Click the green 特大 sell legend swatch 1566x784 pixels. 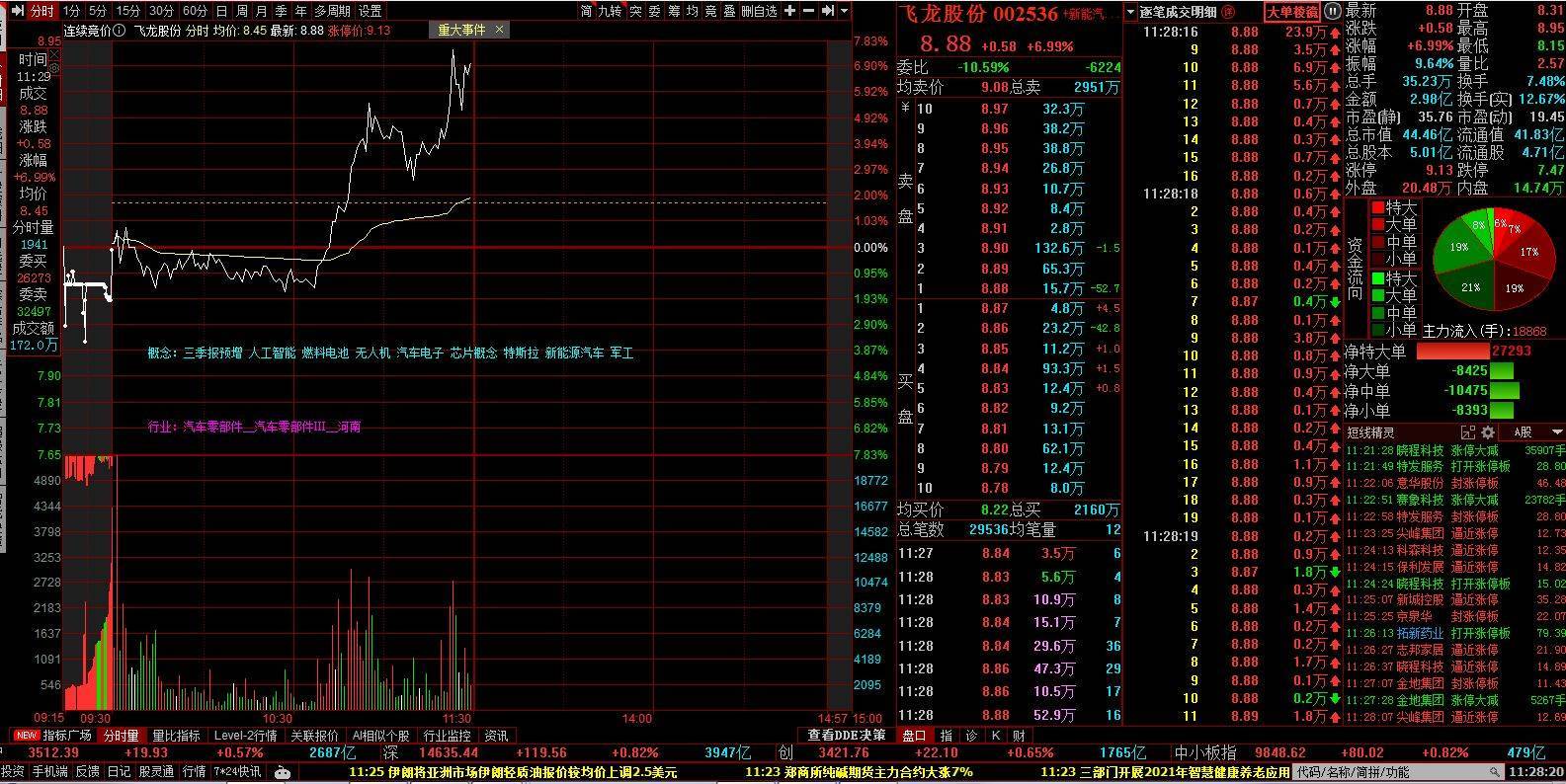pos(1377,279)
